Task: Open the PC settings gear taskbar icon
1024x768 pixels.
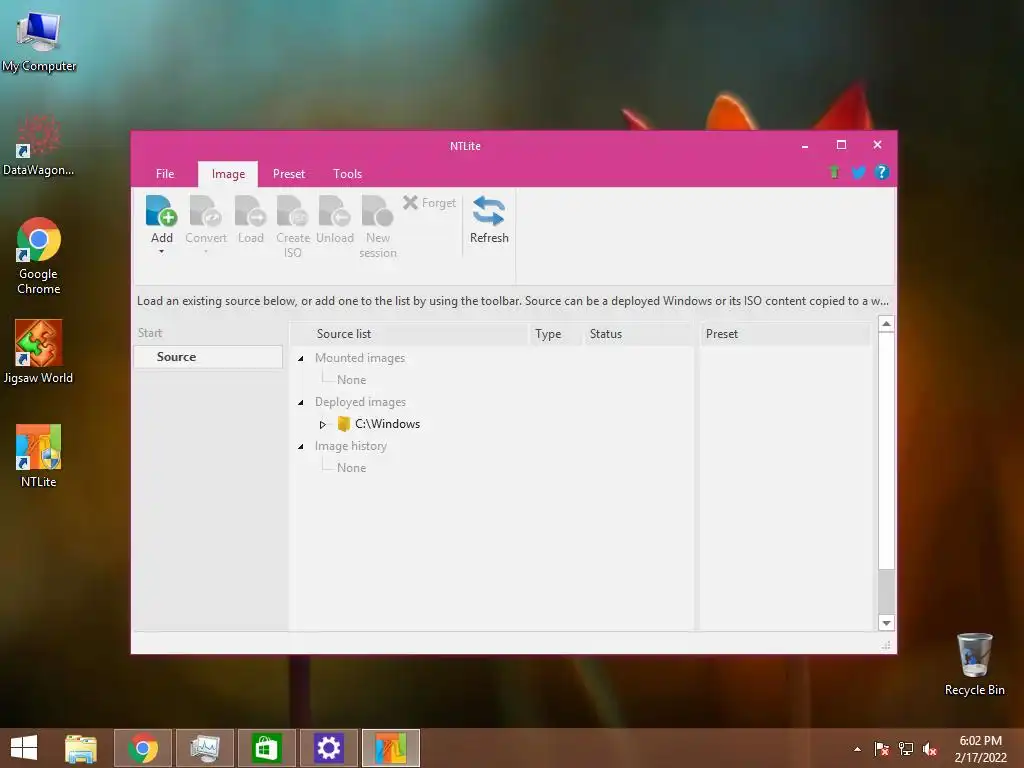Action: (x=328, y=748)
